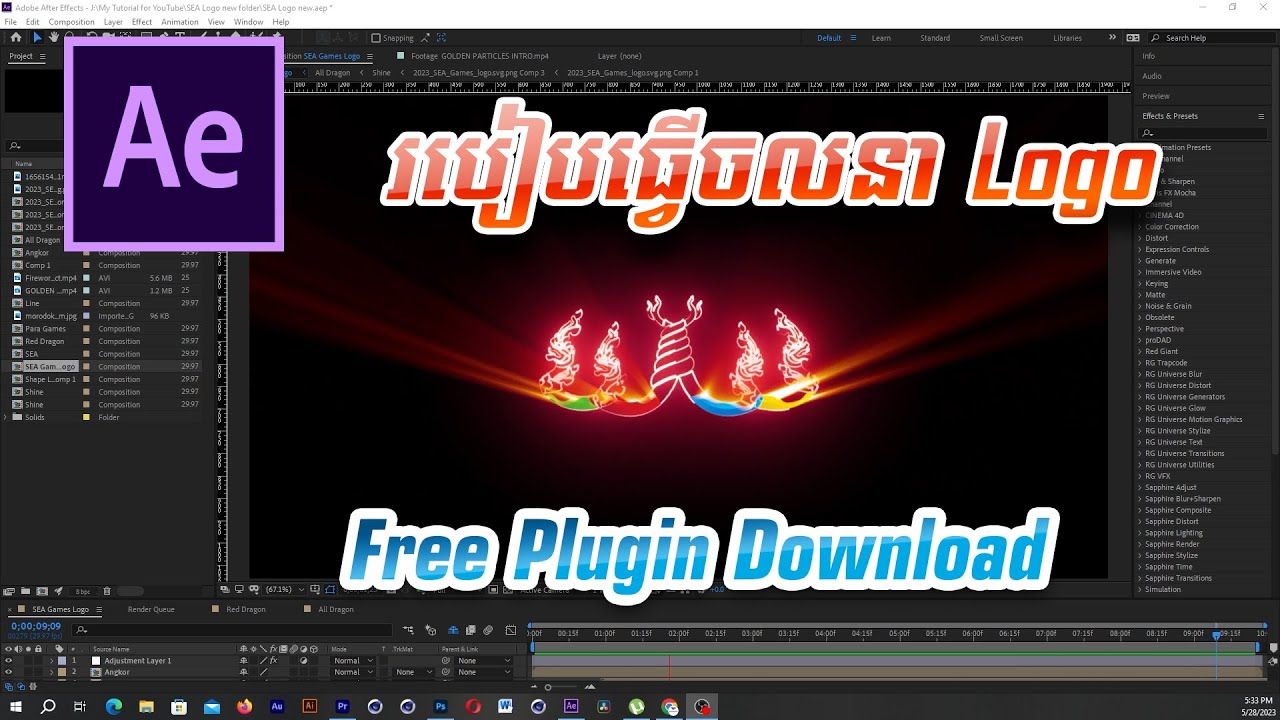1280x720 pixels.
Task: Create a new composition from the Project panel
Action: [42, 591]
